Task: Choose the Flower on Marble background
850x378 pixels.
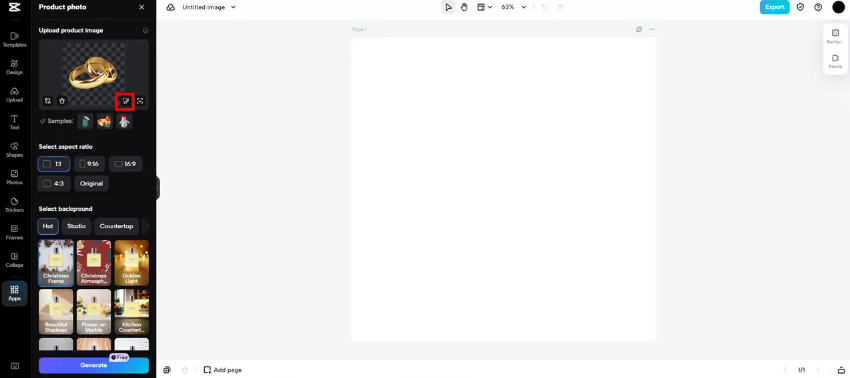Action: coord(94,311)
